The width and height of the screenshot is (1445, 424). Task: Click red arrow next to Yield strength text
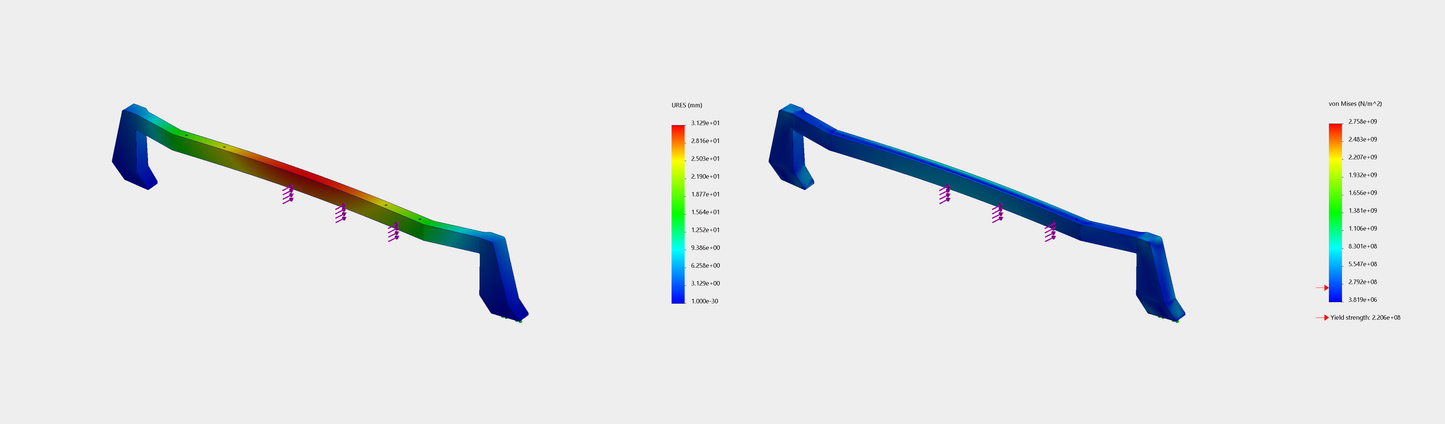pos(1322,318)
